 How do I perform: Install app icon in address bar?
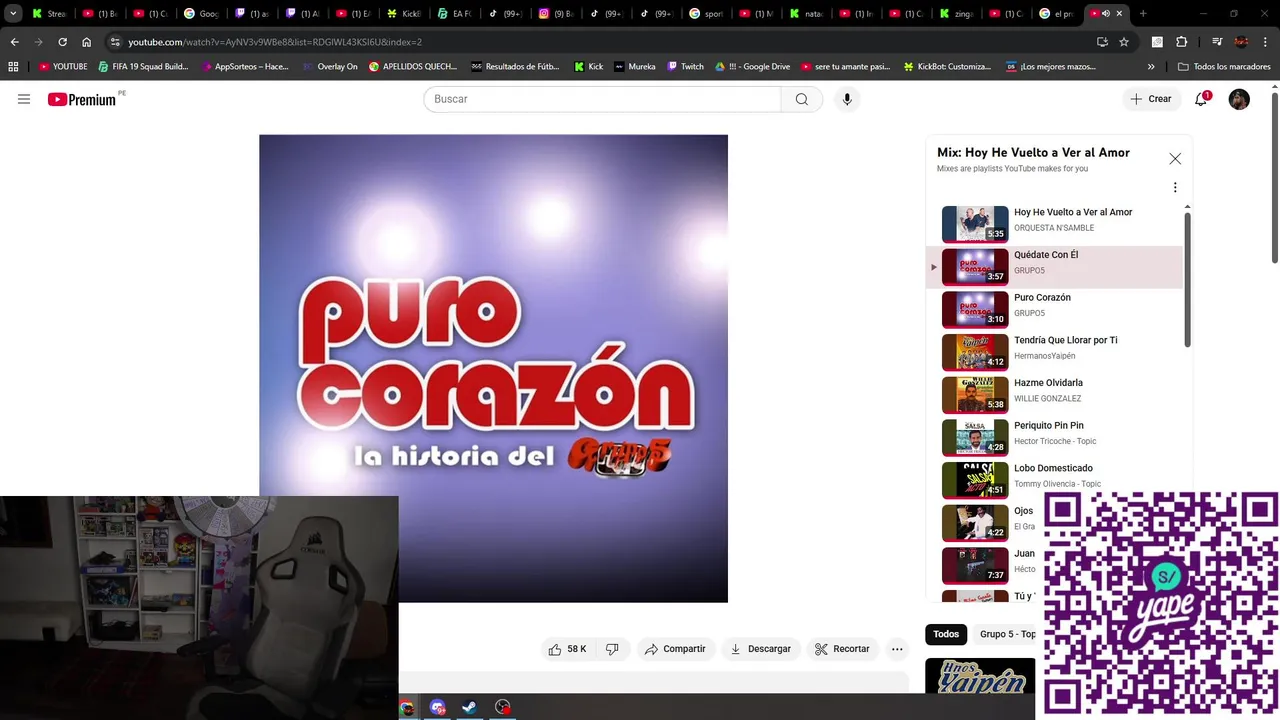coord(1102,42)
